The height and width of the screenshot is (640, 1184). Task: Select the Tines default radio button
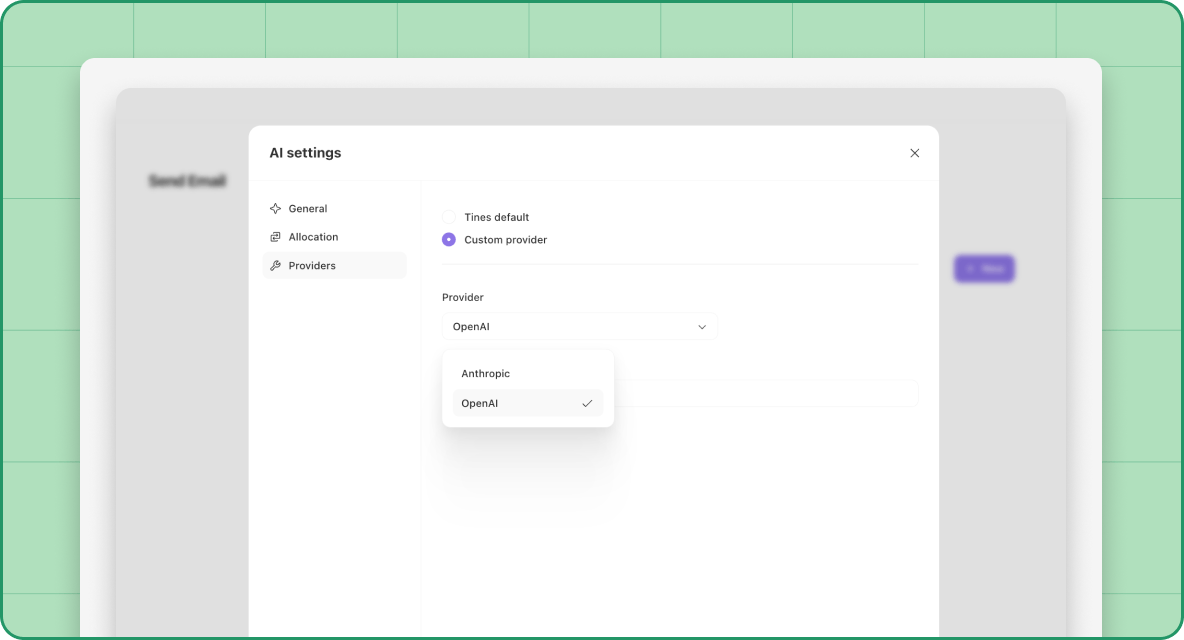[449, 217]
